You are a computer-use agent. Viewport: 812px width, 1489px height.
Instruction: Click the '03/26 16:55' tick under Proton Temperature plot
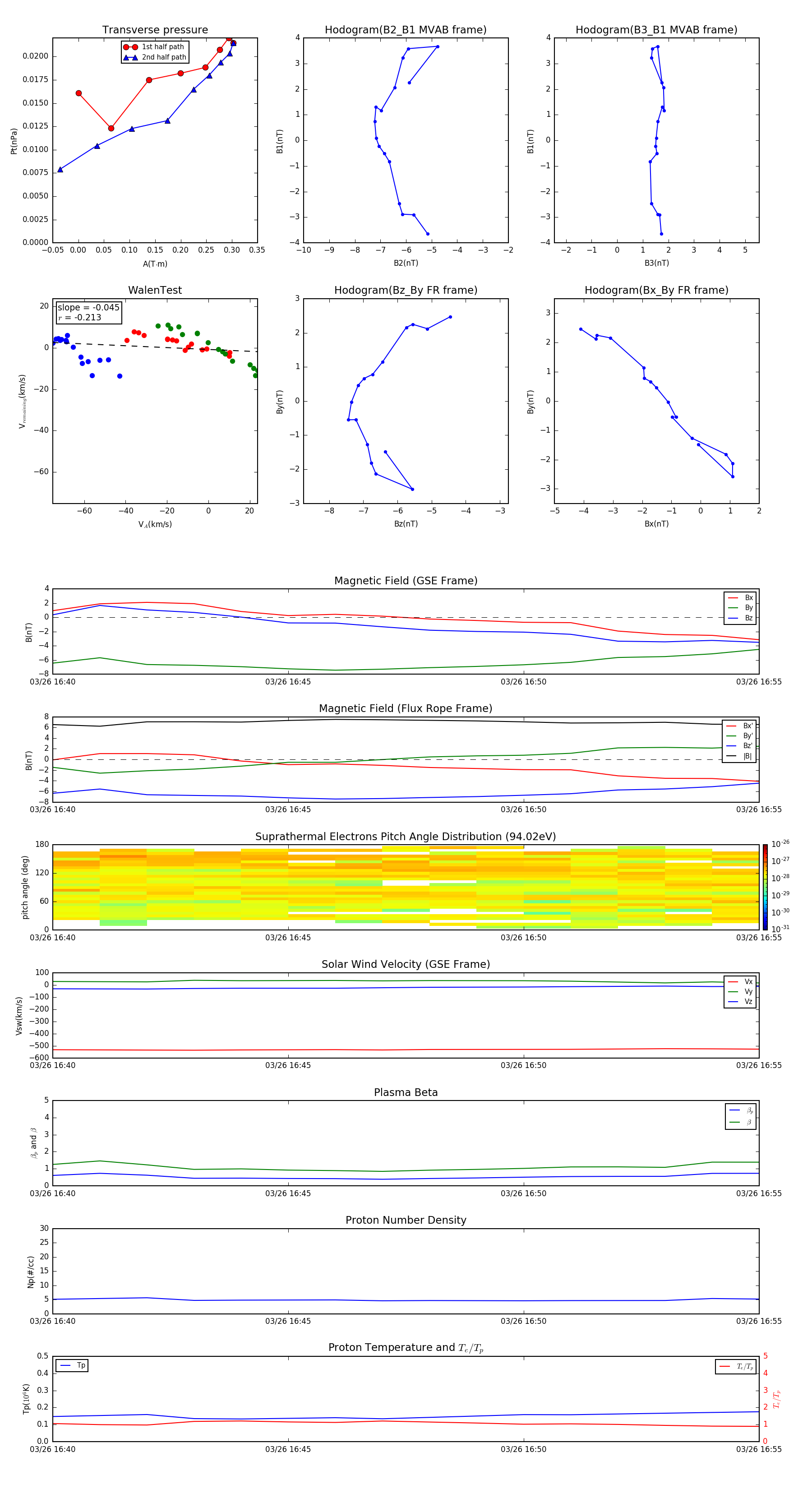[x=759, y=1449]
